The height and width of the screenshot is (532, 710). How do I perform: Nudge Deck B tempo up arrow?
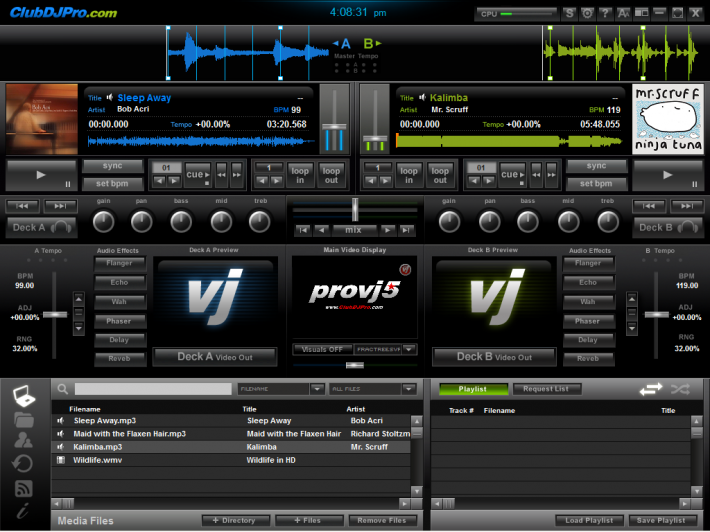(632, 299)
